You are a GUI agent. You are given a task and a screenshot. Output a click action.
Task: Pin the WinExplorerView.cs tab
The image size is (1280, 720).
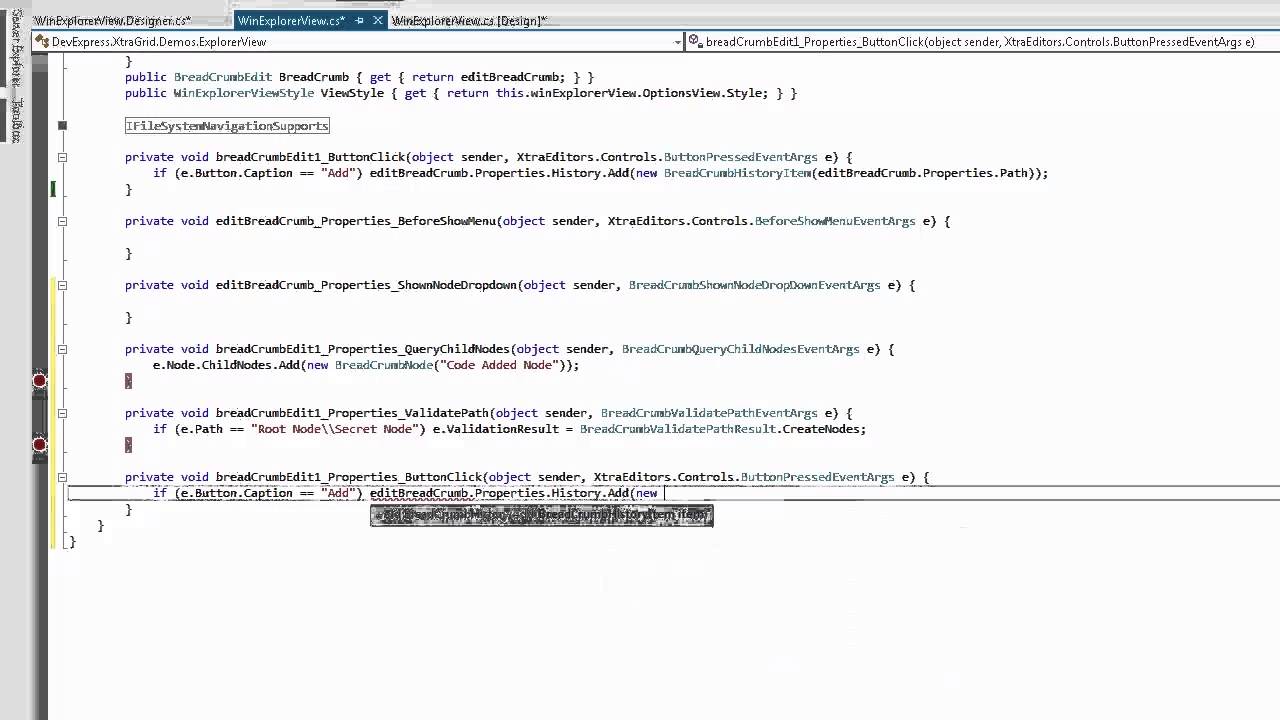(x=360, y=20)
